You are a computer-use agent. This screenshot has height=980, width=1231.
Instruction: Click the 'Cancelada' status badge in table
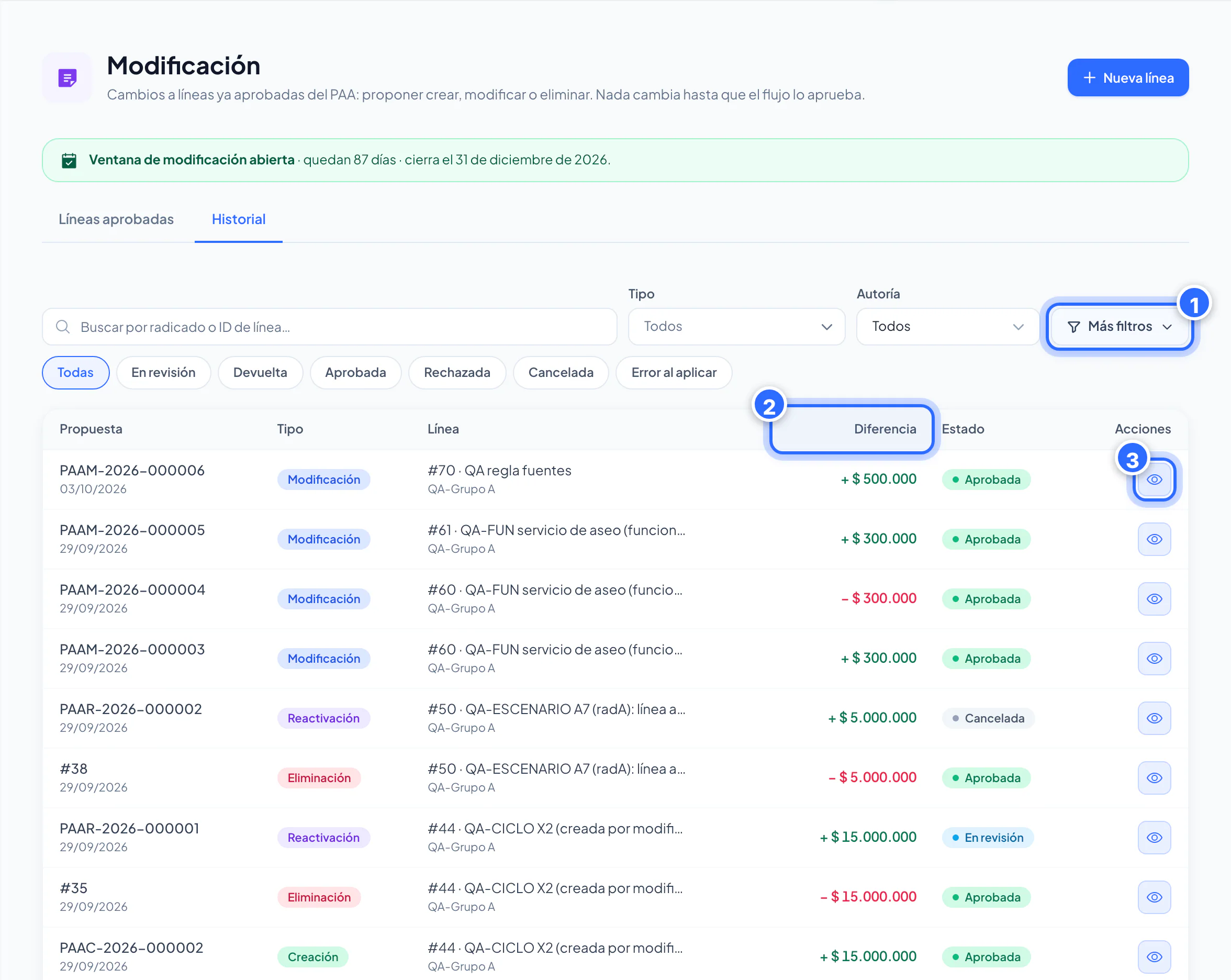[988, 718]
